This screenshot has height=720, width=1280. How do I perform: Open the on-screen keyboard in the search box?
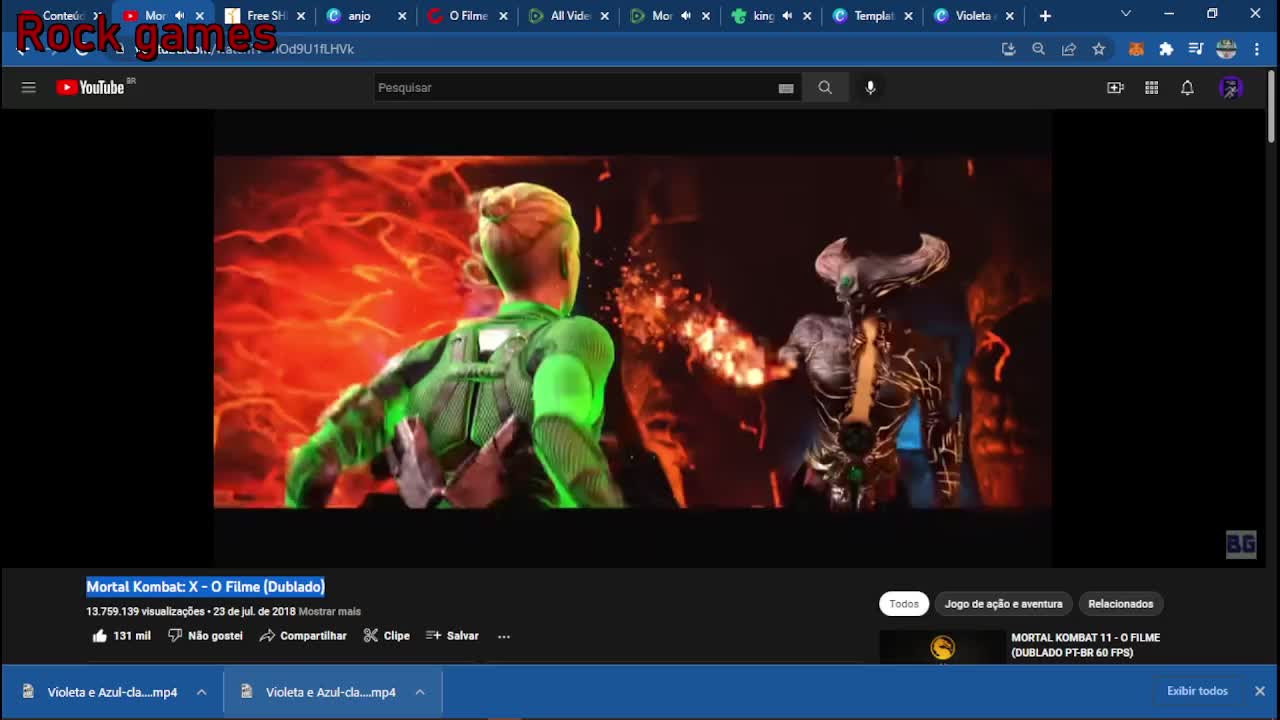(786, 88)
